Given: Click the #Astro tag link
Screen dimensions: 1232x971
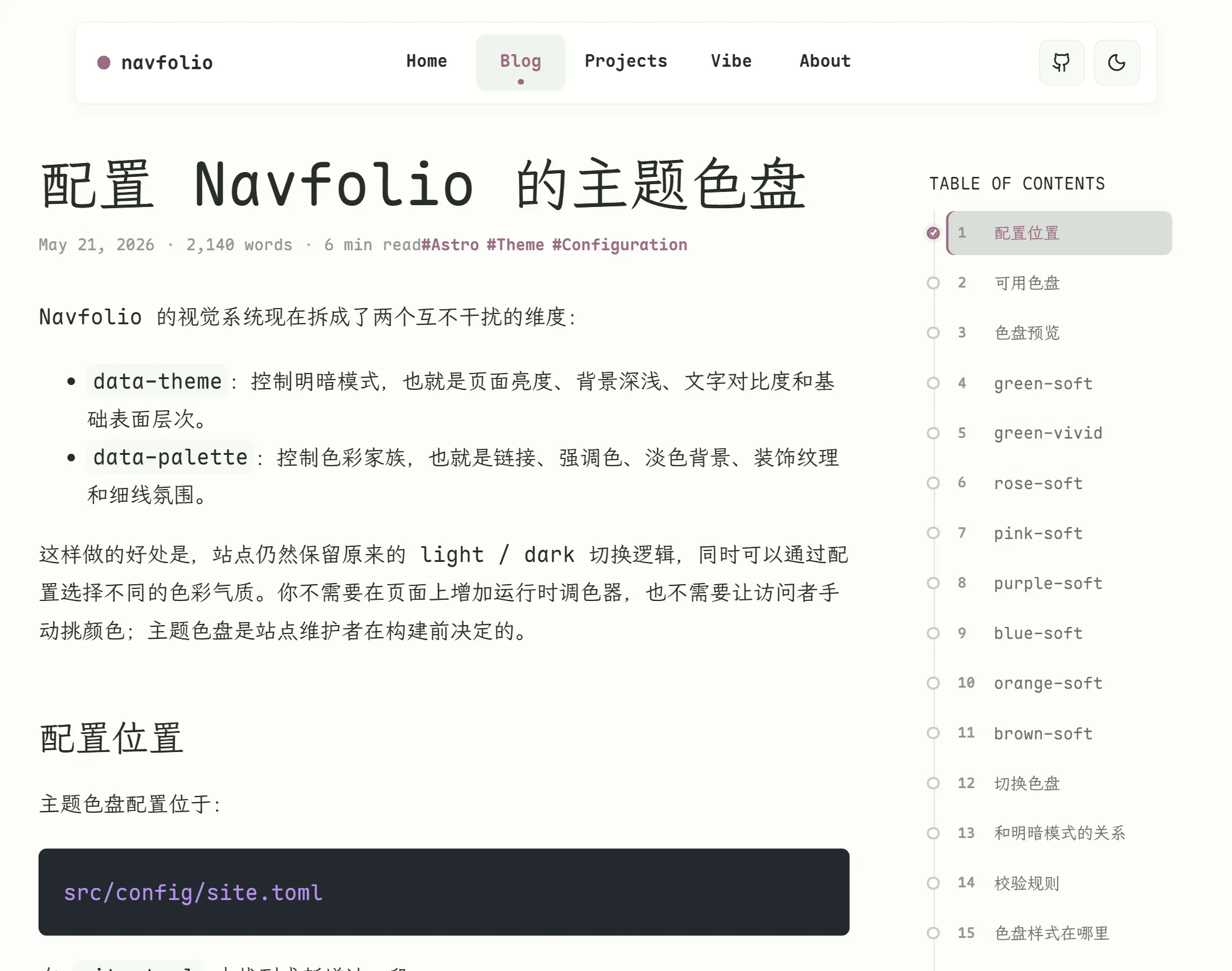Looking at the screenshot, I should (x=451, y=245).
